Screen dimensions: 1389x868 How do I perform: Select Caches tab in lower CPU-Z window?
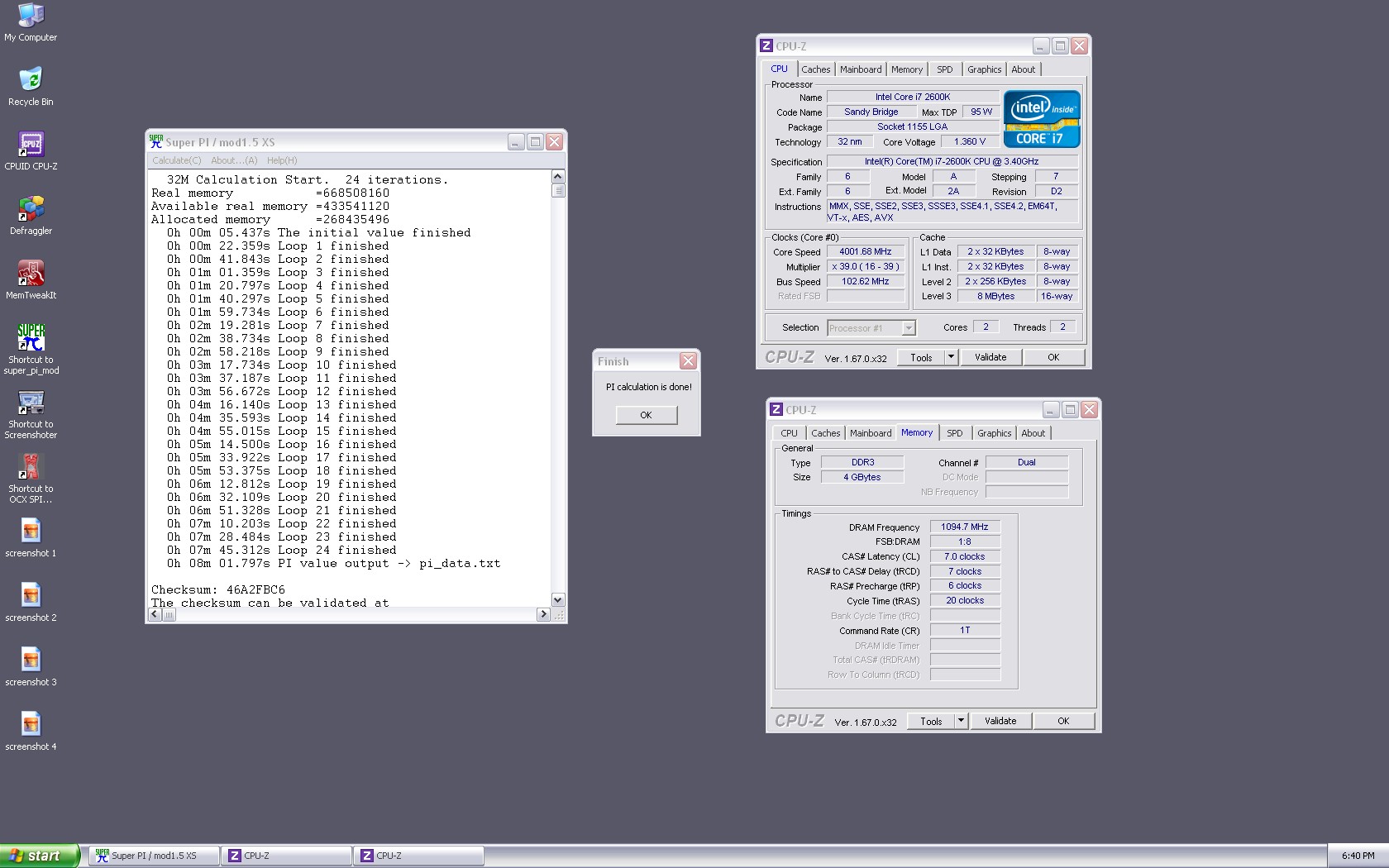825,433
